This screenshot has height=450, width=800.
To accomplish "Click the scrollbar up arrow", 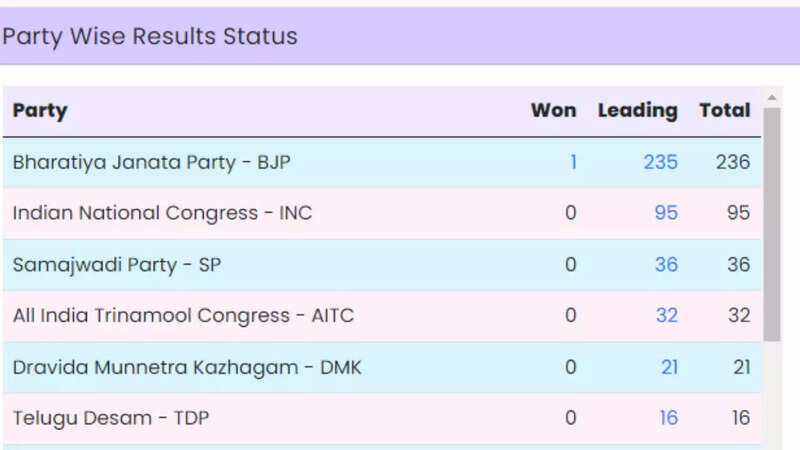I will pos(771,97).
